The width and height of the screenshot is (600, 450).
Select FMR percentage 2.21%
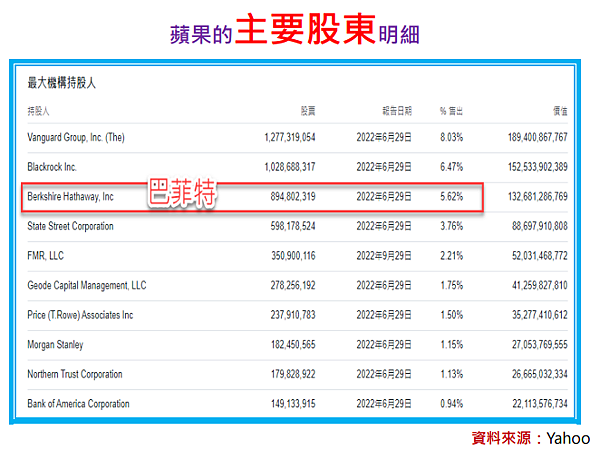click(452, 256)
